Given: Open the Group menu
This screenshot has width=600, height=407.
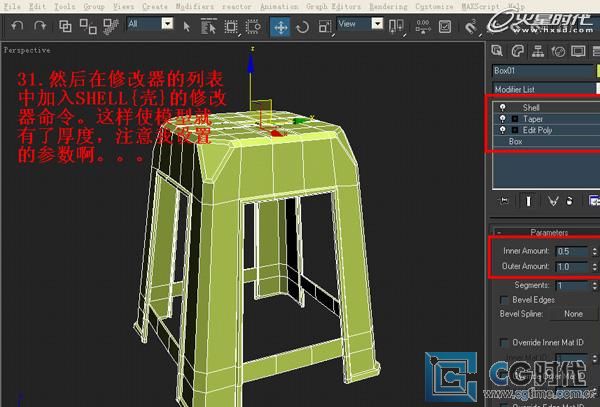Looking at the screenshot, I should point(94,7).
